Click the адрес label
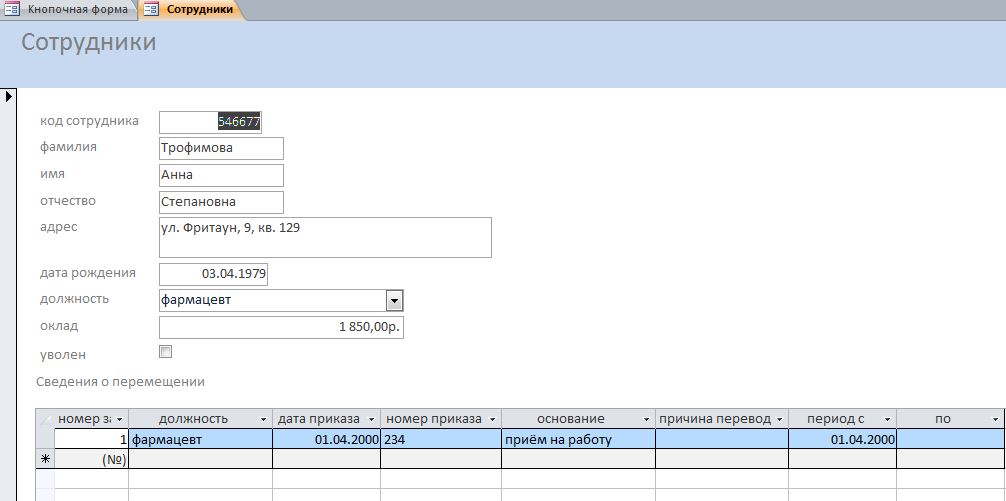Image resolution: width=1006 pixels, height=501 pixels. (58, 227)
